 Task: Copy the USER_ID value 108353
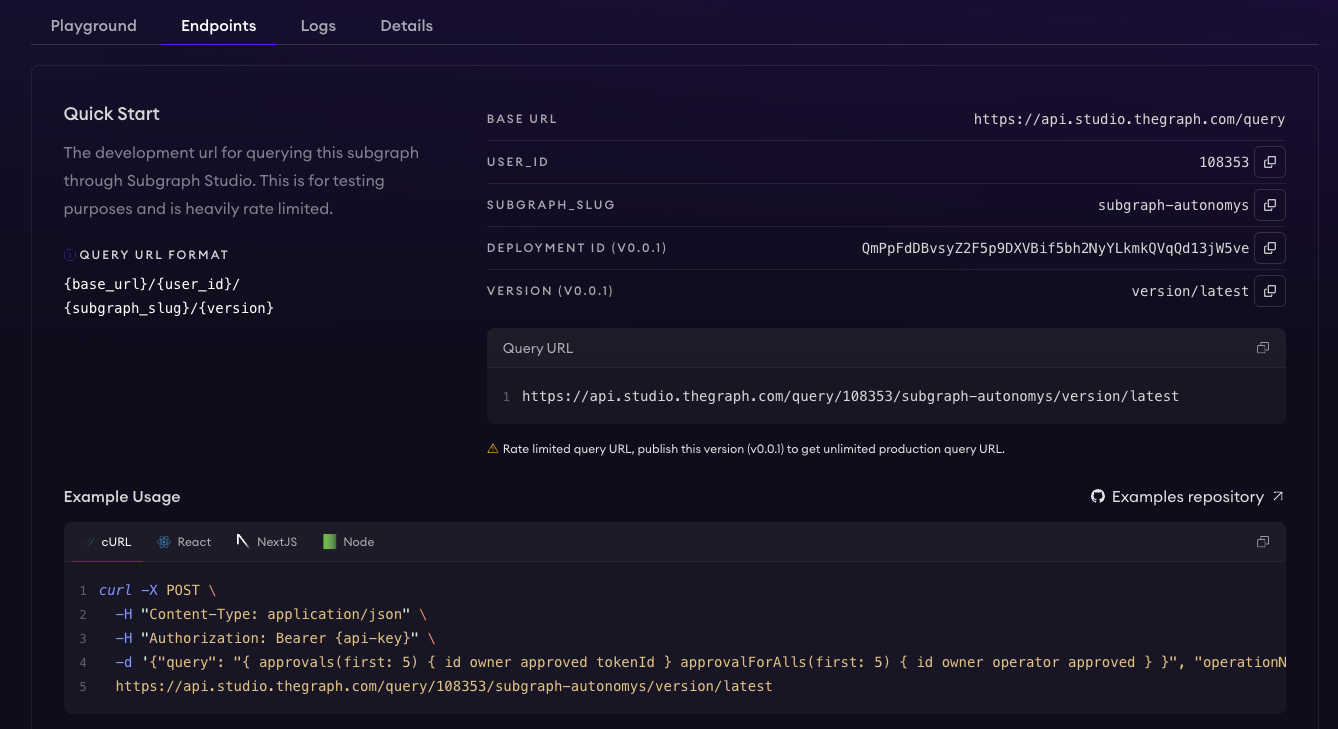tap(1270, 162)
